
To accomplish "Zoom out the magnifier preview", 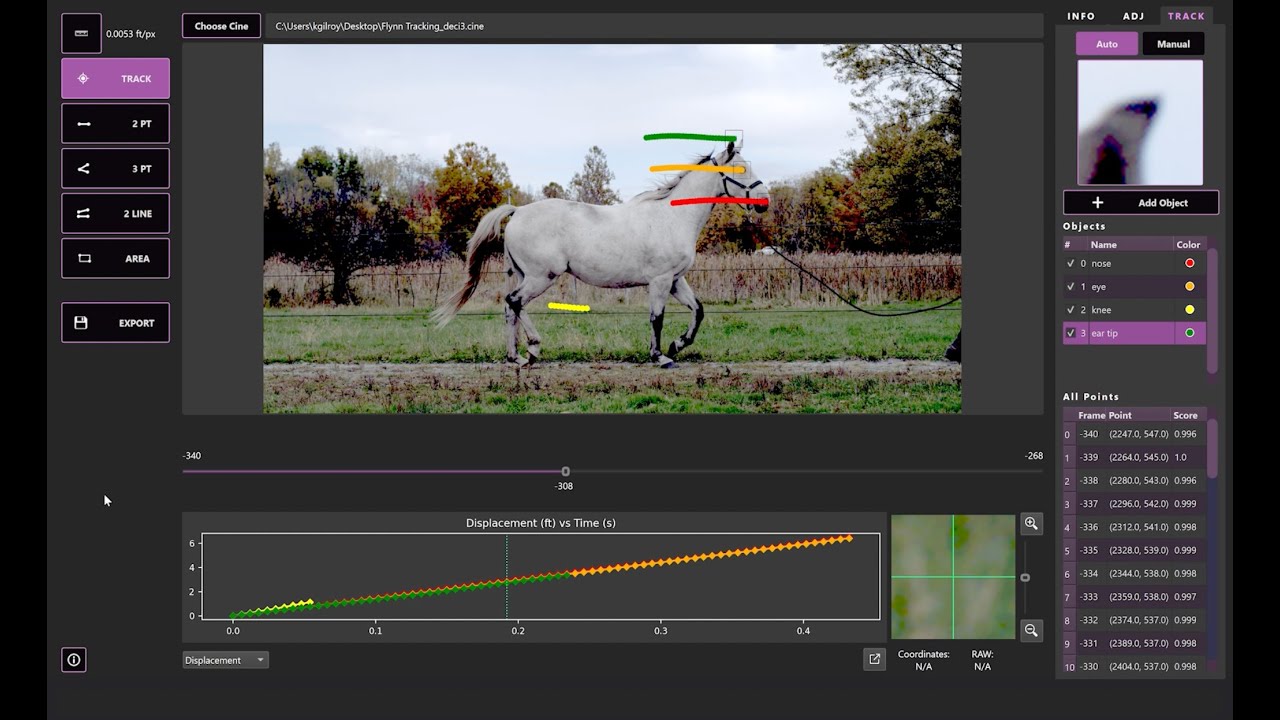I will 1031,630.
